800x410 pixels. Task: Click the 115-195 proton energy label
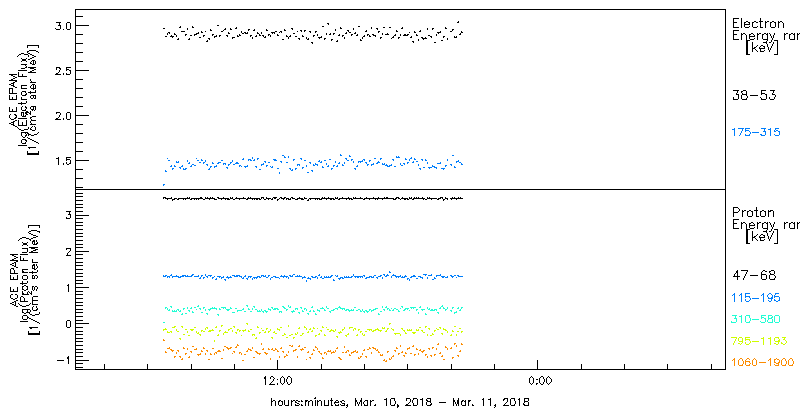tap(756, 297)
